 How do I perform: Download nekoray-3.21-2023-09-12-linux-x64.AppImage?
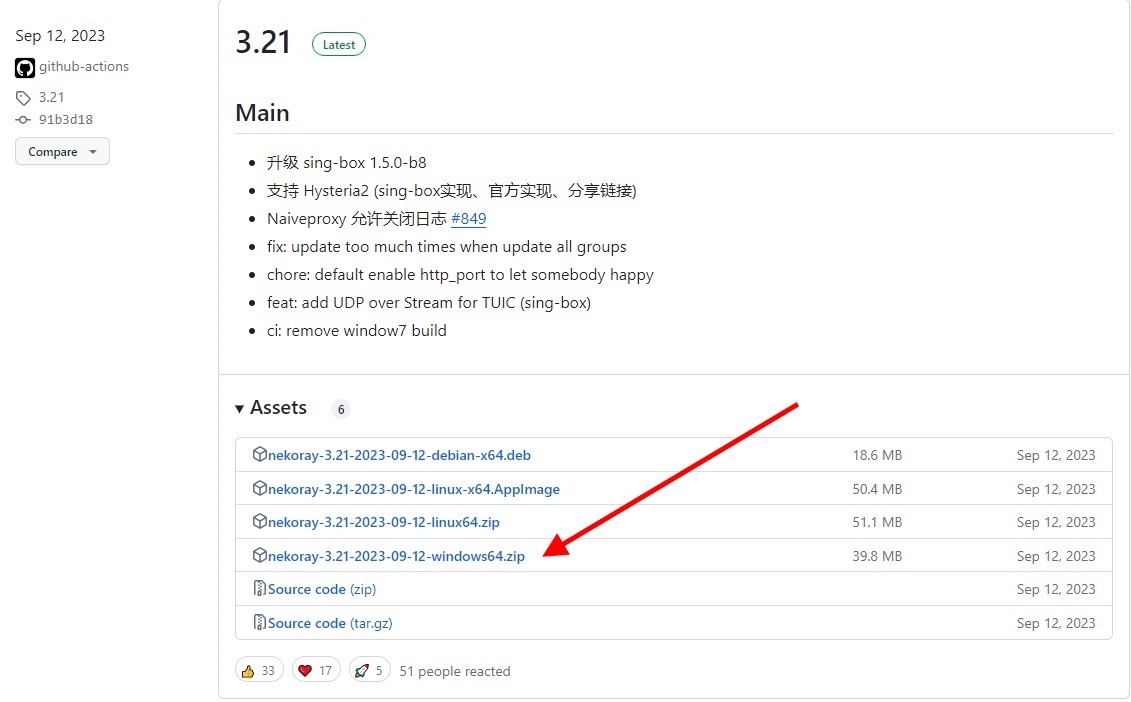[413, 489]
